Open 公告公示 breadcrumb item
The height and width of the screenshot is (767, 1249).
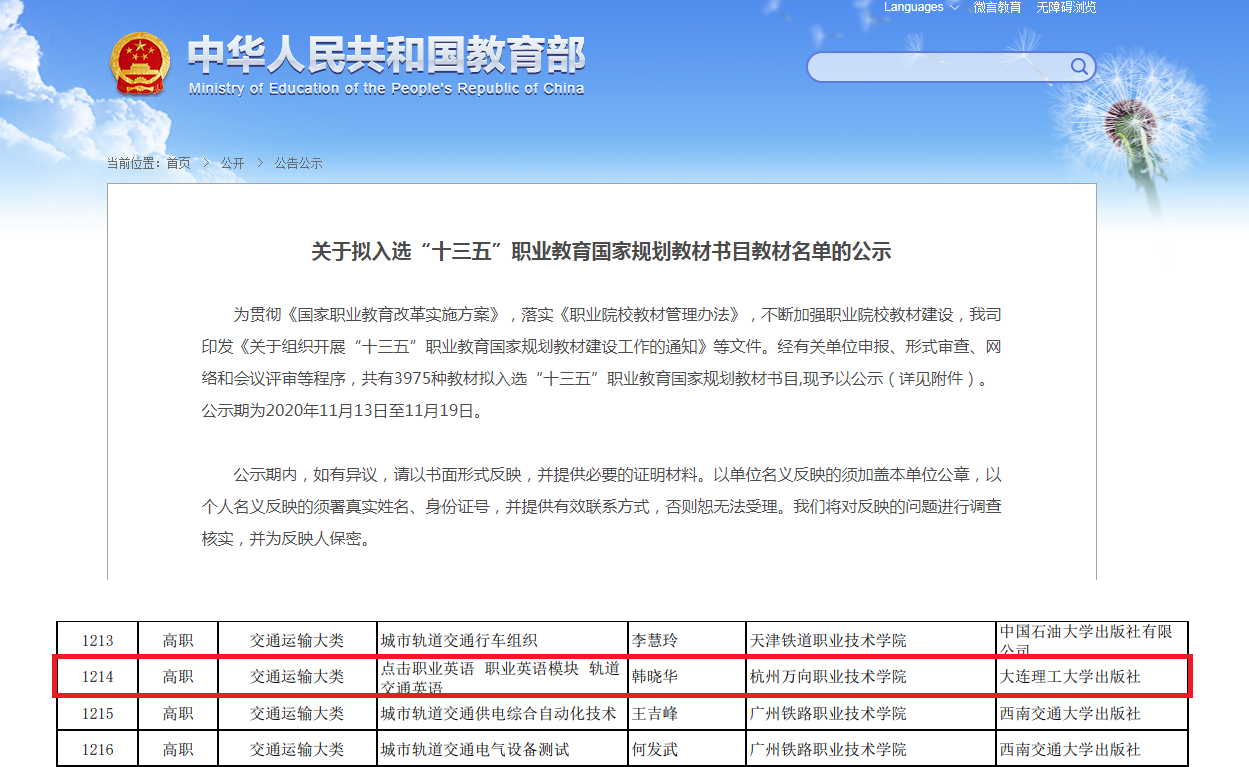pos(298,163)
